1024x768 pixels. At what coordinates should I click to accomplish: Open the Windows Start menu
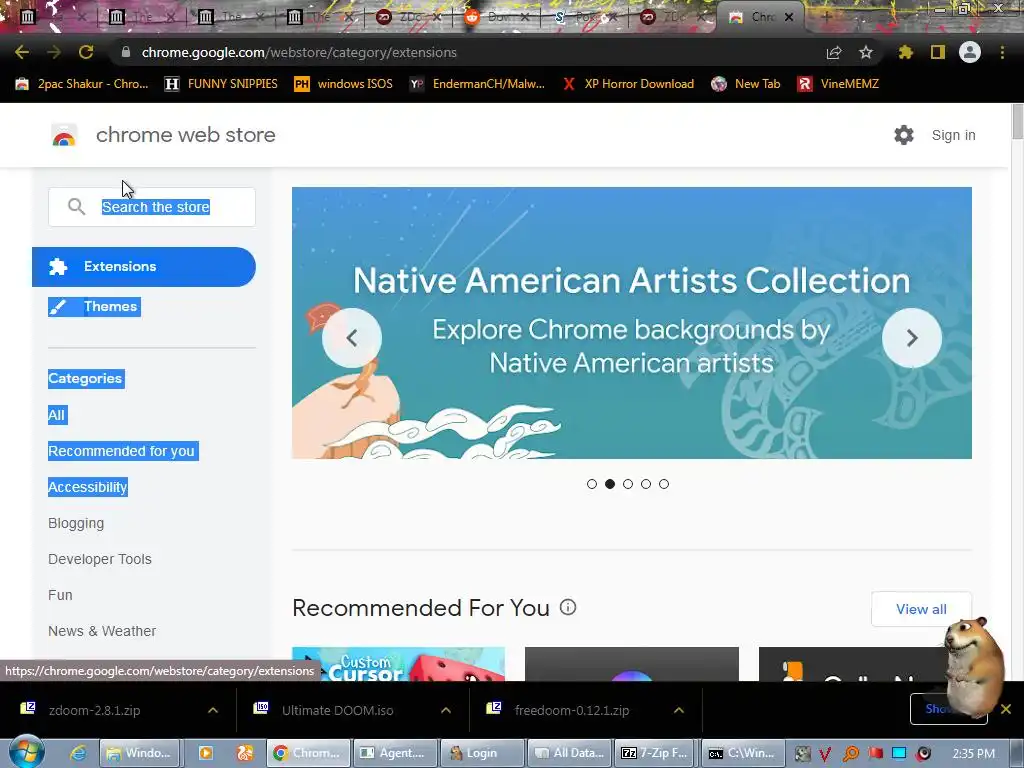pyautogui.click(x=26, y=752)
